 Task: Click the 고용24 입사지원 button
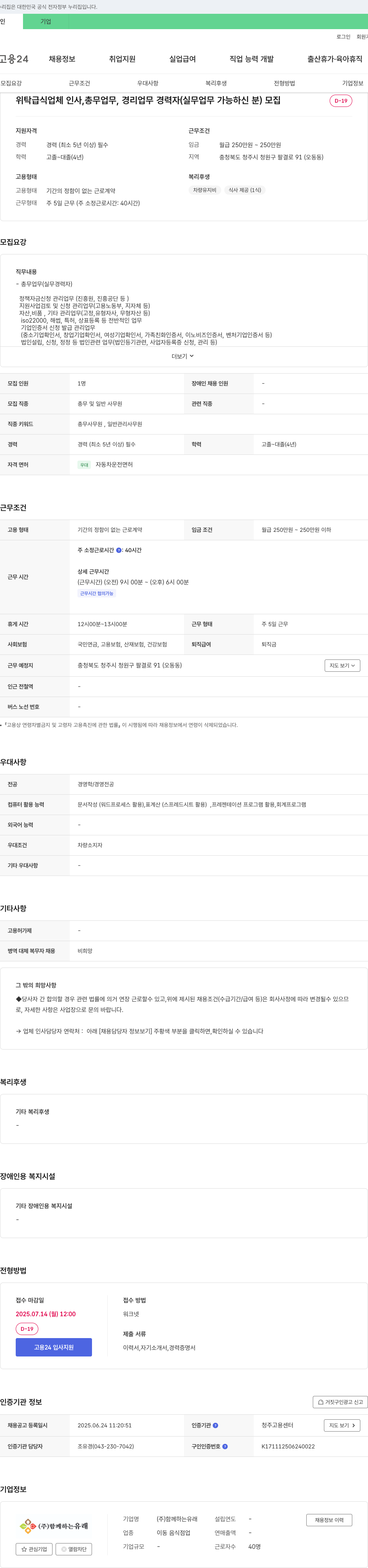pos(54,1347)
